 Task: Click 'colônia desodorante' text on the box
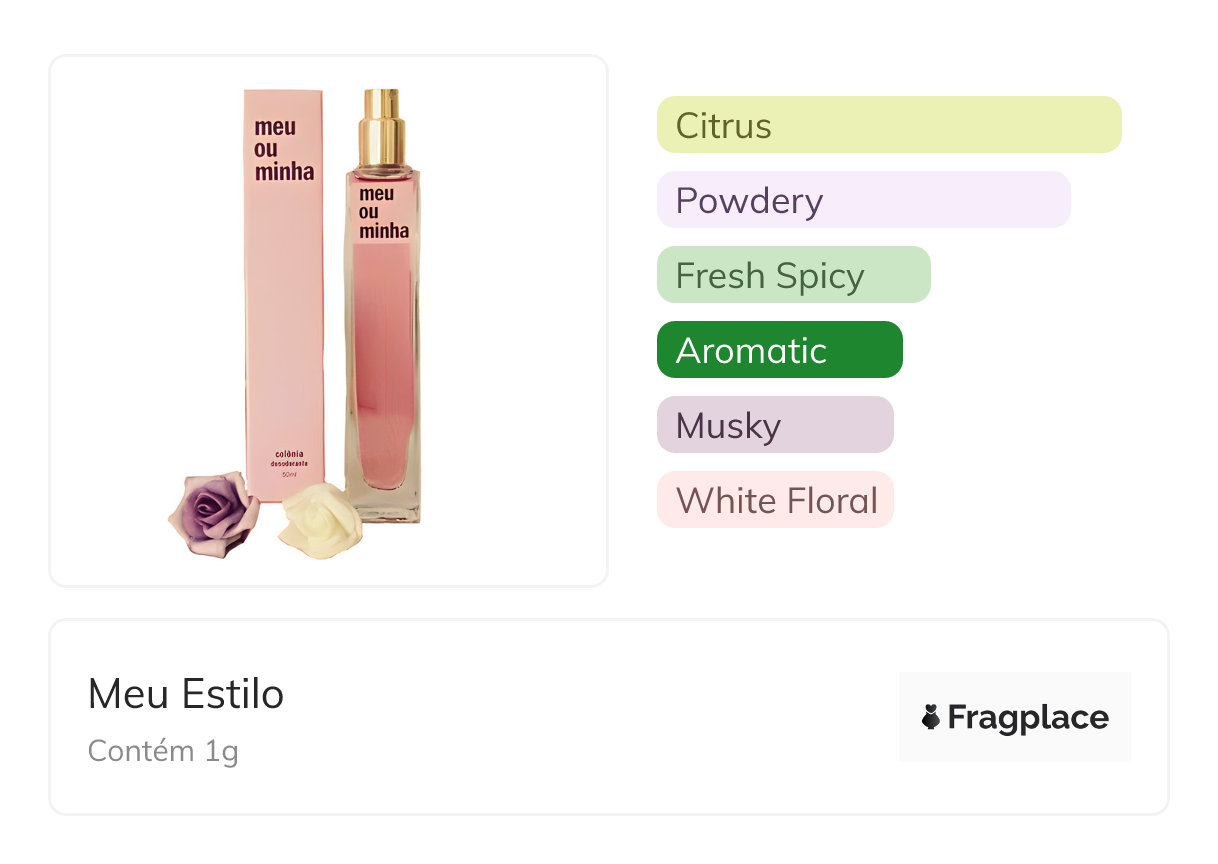click(x=287, y=460)
